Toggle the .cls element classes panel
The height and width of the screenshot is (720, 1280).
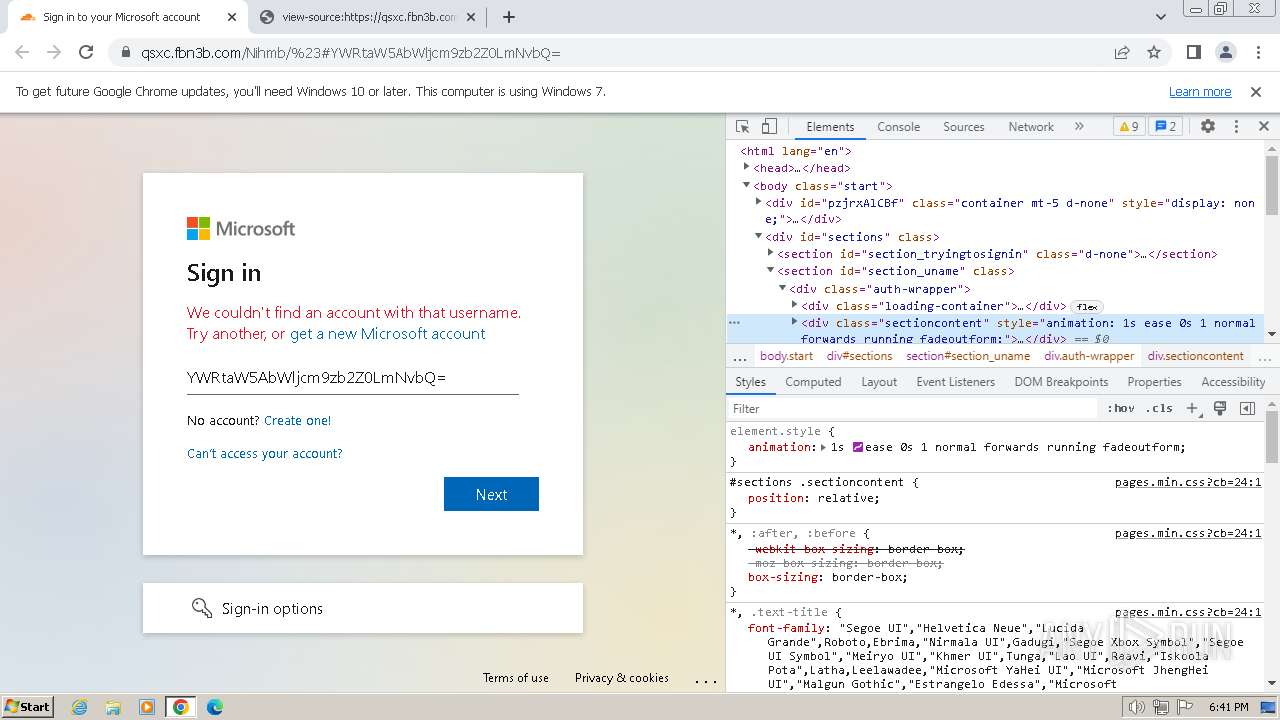[x=1159, y=408]
